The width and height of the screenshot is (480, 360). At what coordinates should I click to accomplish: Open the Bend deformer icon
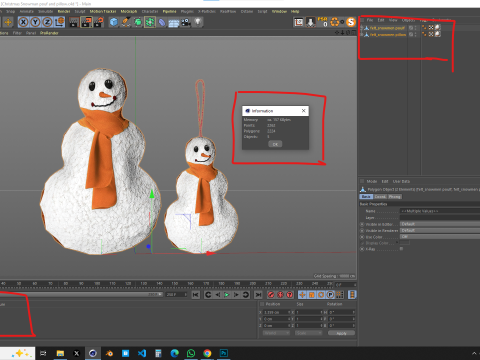click(x=162, y=22)
